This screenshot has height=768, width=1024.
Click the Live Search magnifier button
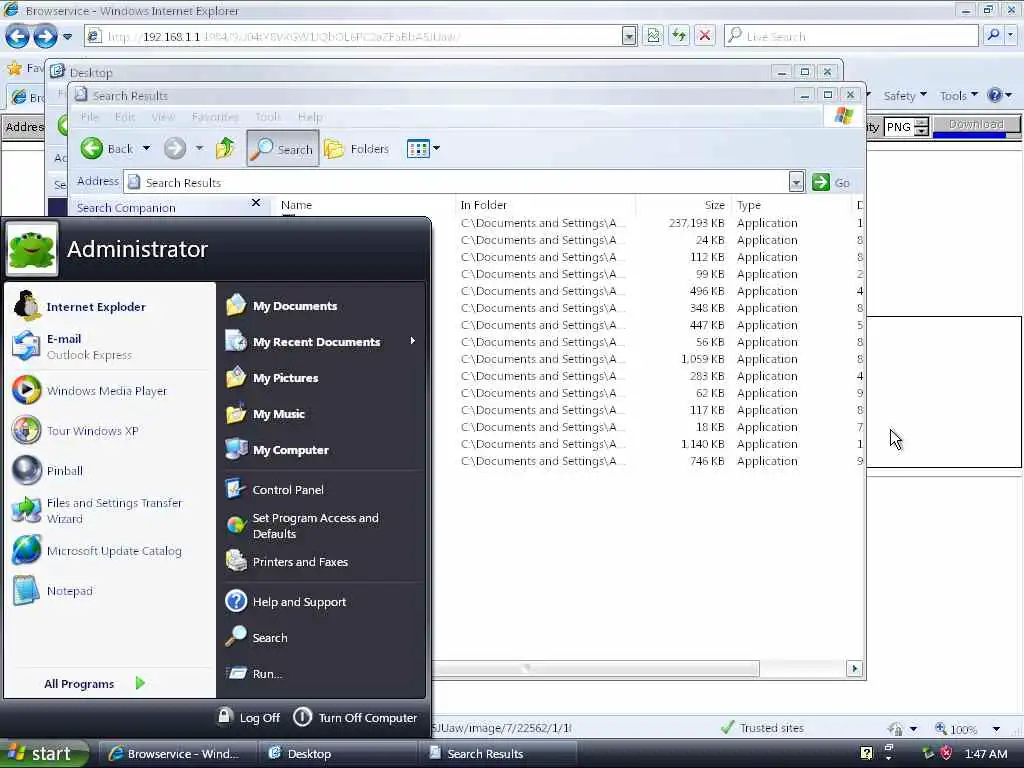coord(993,35)
